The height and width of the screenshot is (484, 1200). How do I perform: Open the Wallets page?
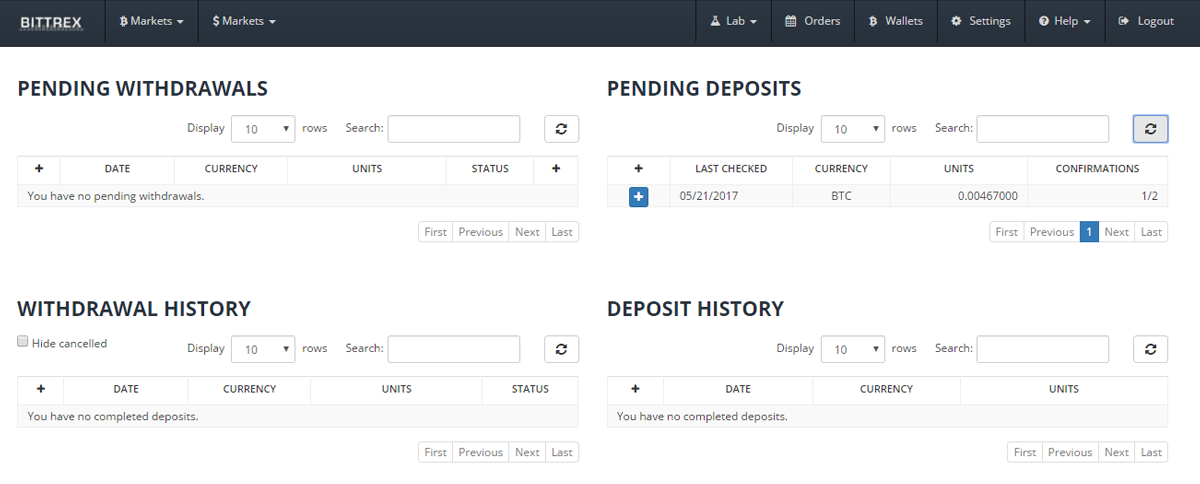(x=895, y=21)
